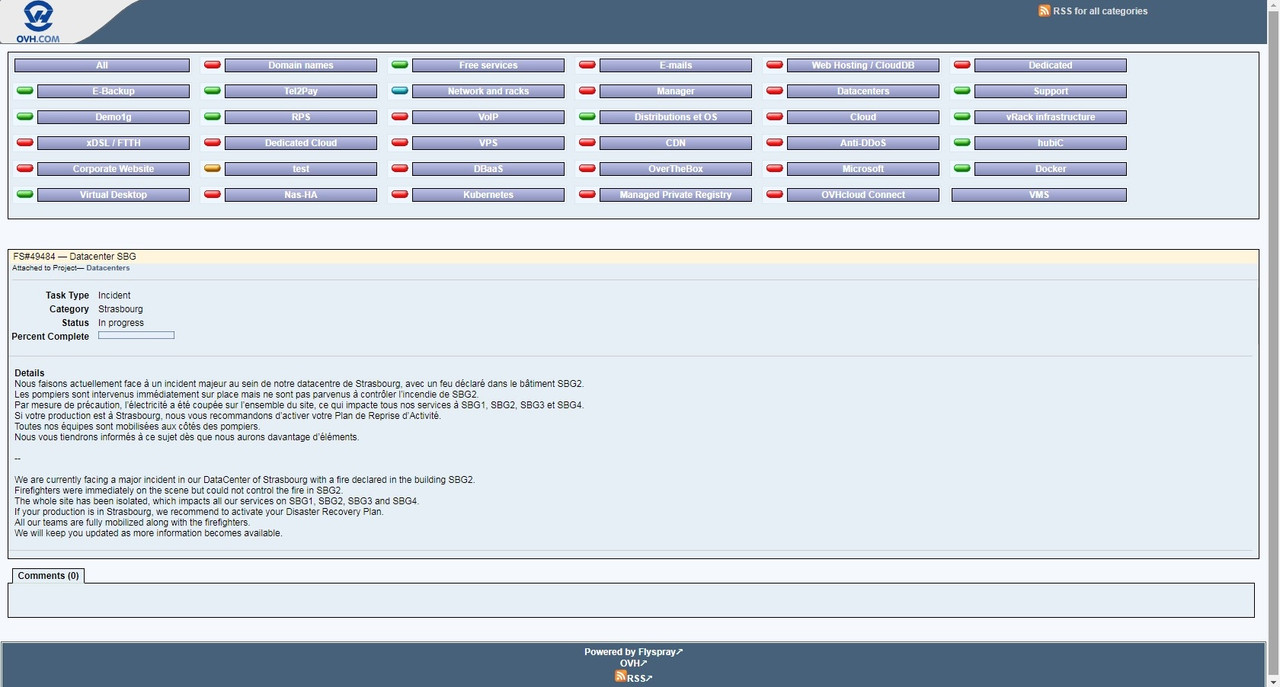1280x687 pixels.
Task: Click green status icon beside E-Backup
Action: (x=25, y=91)
